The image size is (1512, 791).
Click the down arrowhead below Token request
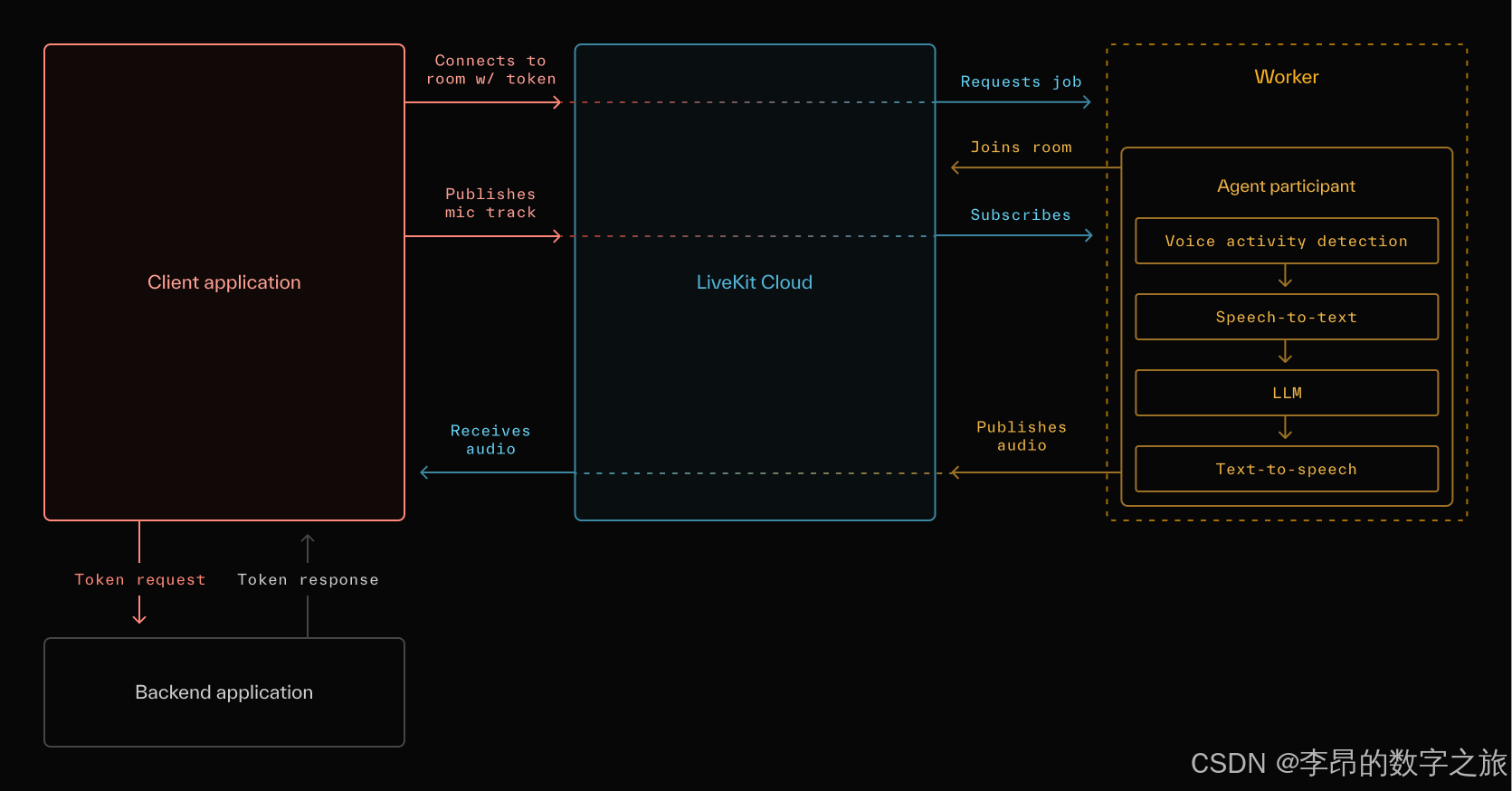coord(139,617)
